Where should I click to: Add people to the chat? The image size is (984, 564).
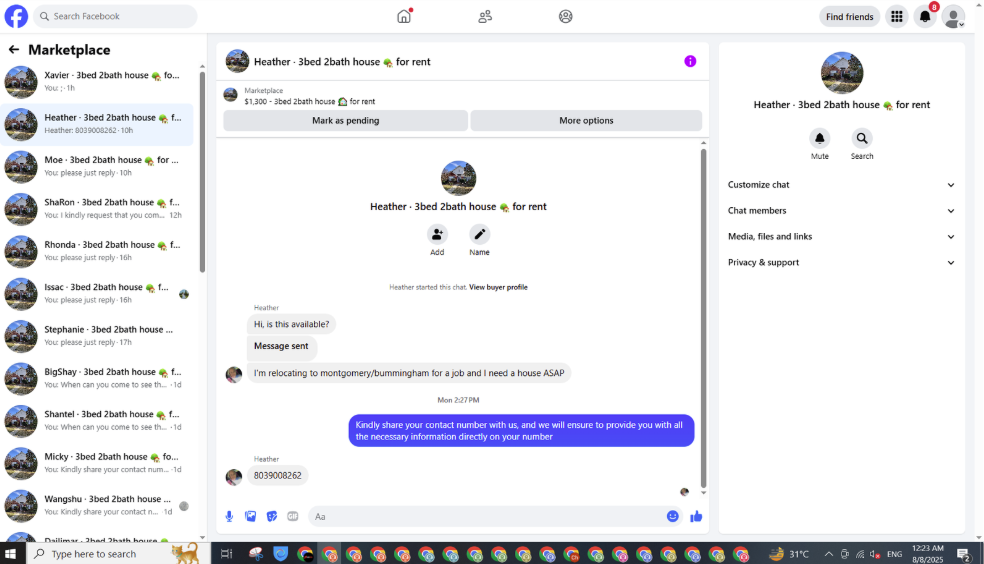pyautogui.click(x=437, y=234)
